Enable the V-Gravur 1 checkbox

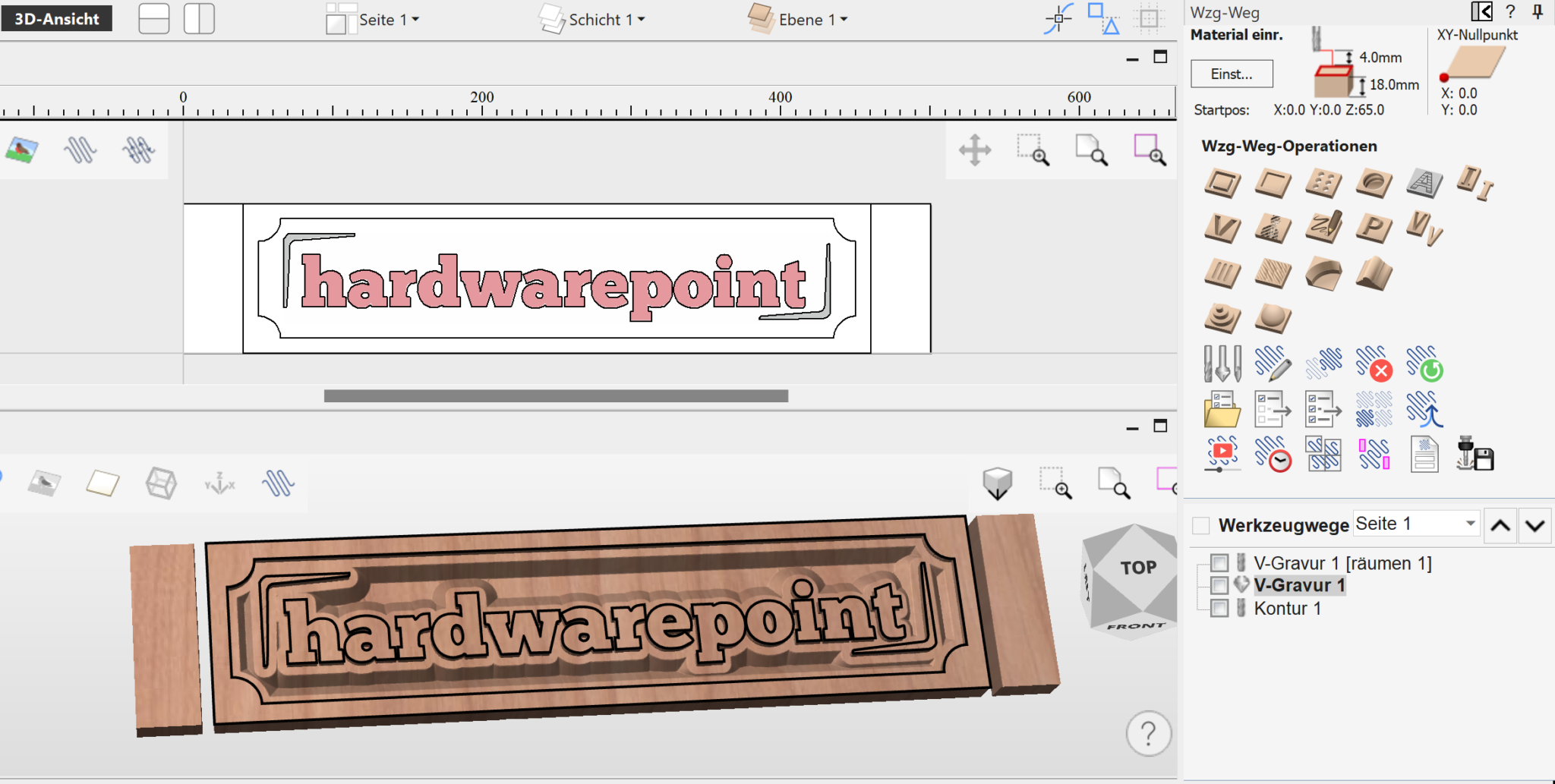pyautogui.click(x=1221, y=585)
